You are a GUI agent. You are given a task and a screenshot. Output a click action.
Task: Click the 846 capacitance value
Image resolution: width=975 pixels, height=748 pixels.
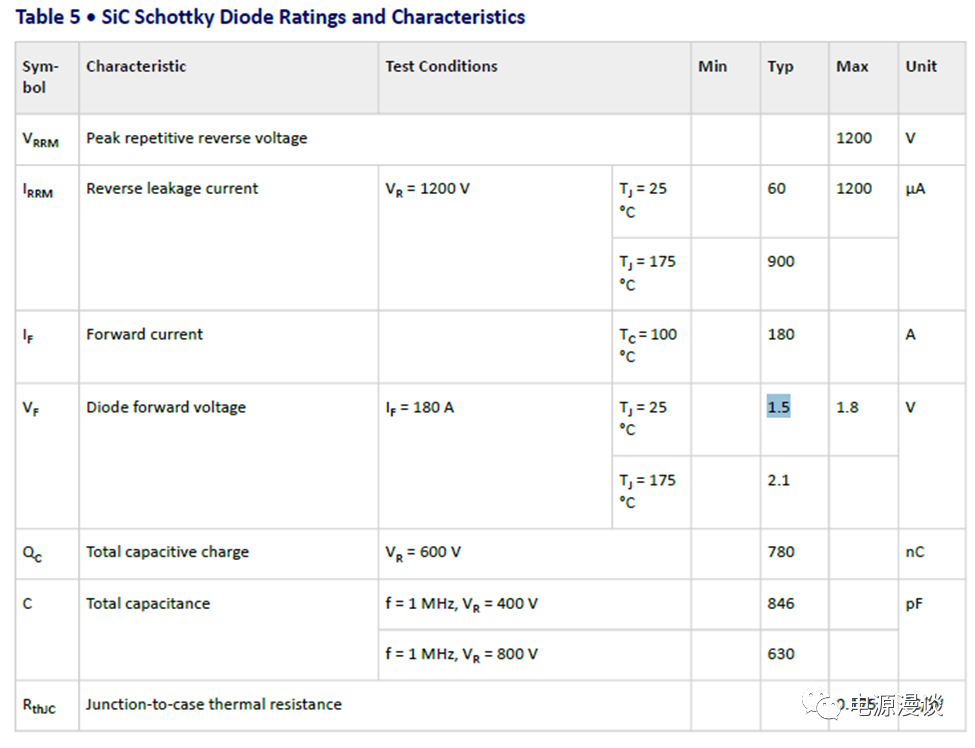(781, 603)
